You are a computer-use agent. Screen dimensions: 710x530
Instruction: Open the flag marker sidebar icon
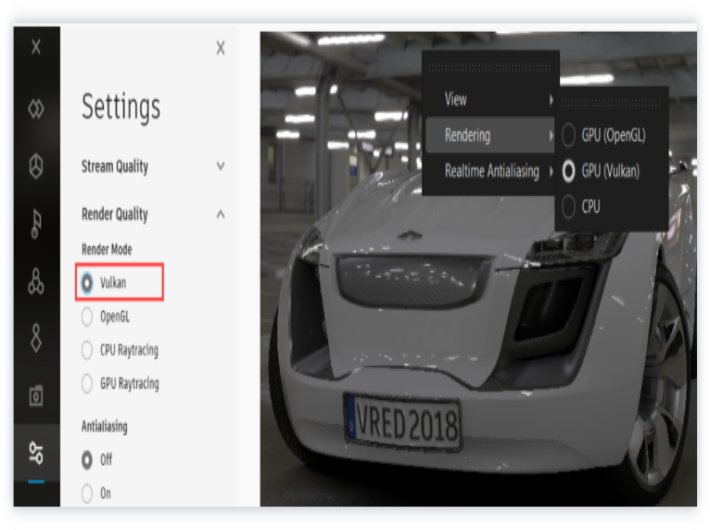click(36, 223)
